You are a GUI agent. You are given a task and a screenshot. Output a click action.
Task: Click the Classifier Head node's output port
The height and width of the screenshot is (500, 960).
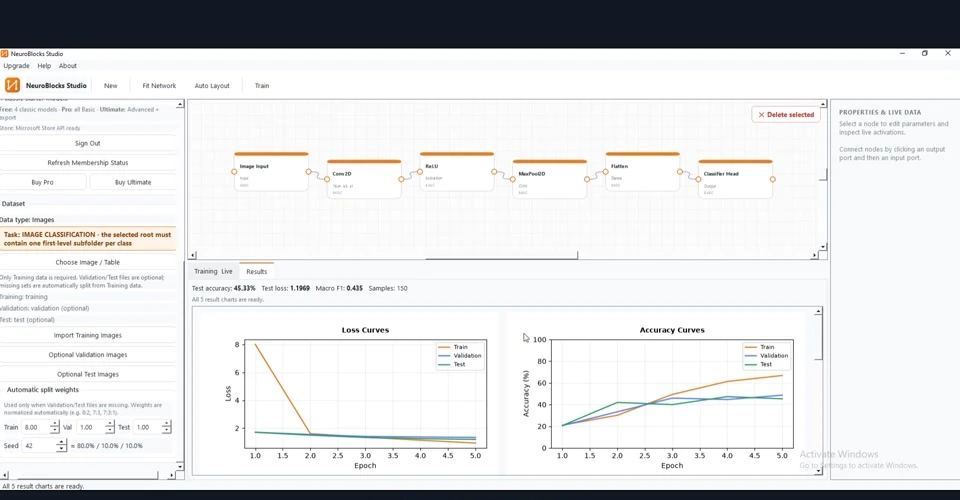(x=773, y=179)
